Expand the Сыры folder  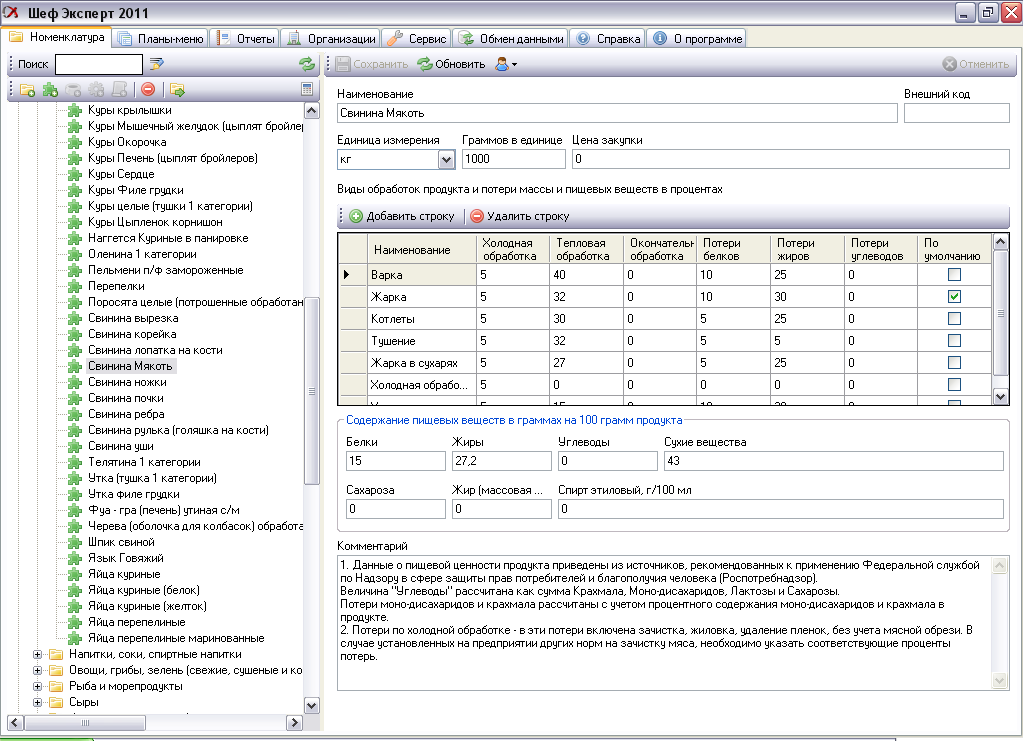37,703
